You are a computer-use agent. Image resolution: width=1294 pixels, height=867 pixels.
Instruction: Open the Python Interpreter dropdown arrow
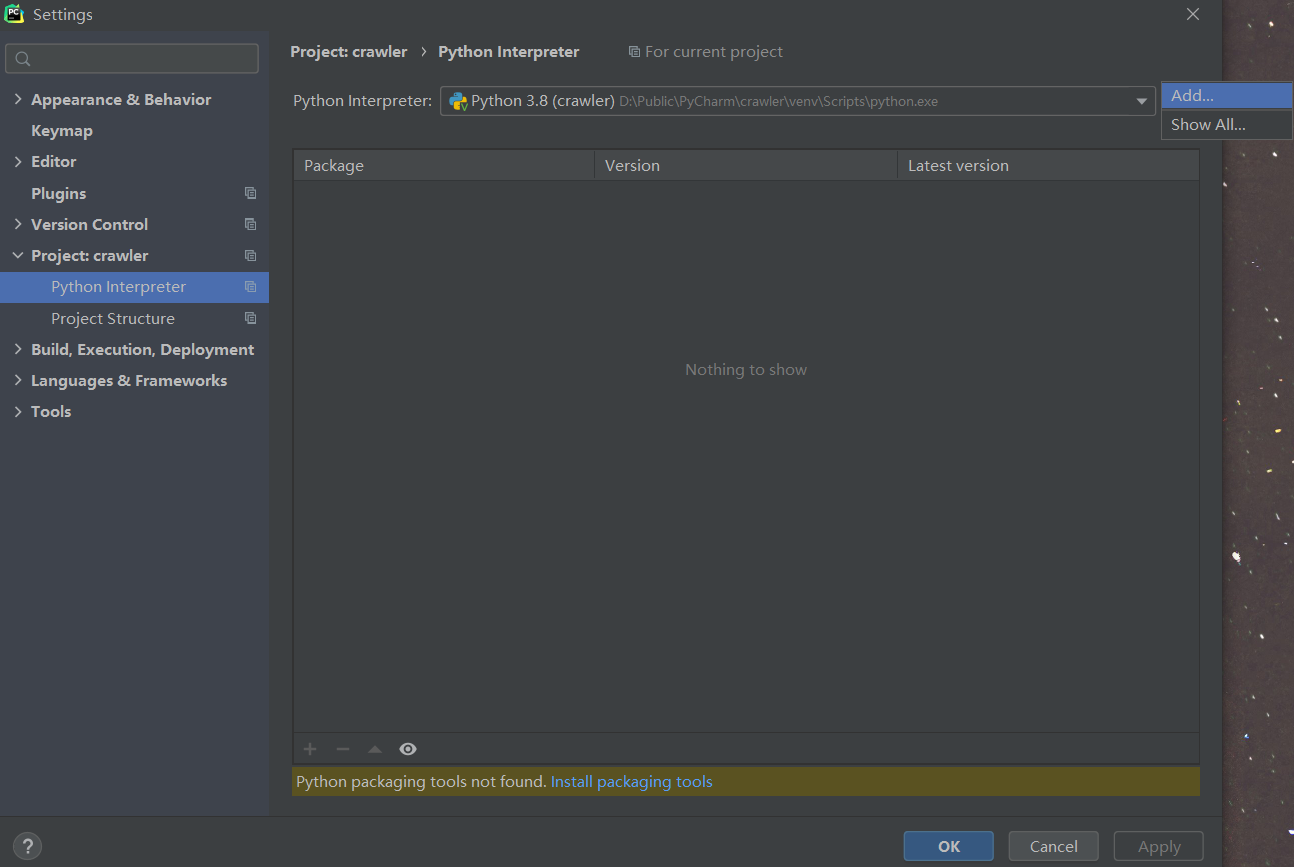pyautogui.click(x=1141, y=101)
